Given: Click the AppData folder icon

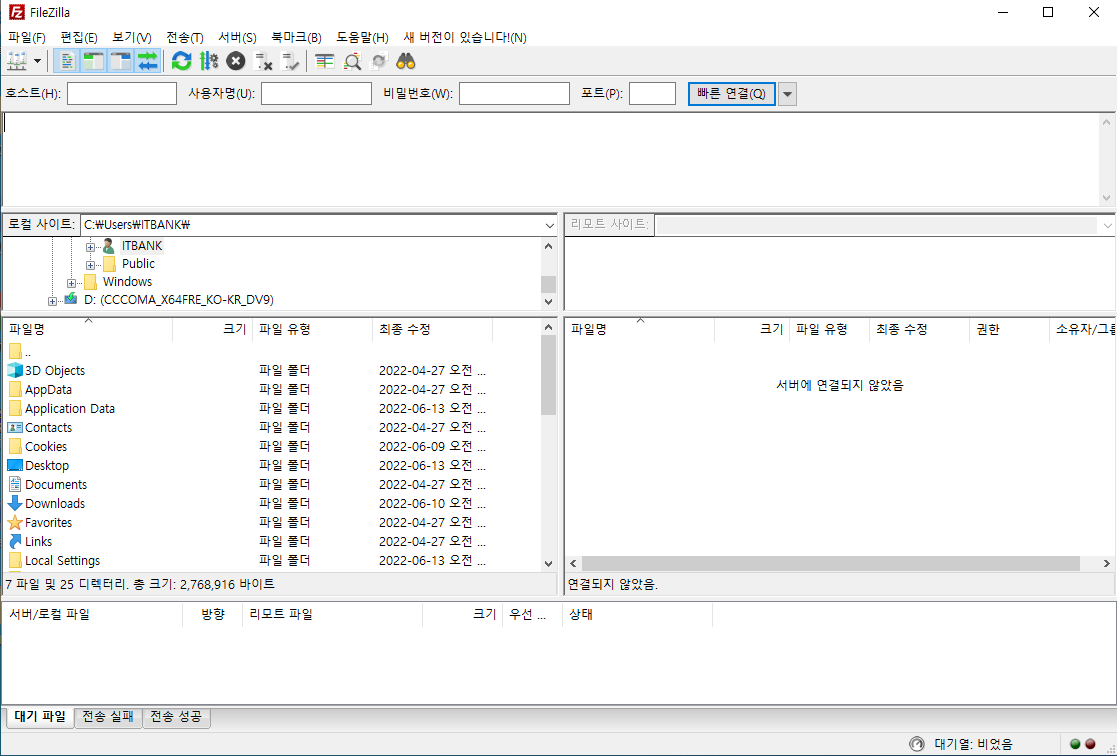Looking at the screenshot, I should click(15, 389).
